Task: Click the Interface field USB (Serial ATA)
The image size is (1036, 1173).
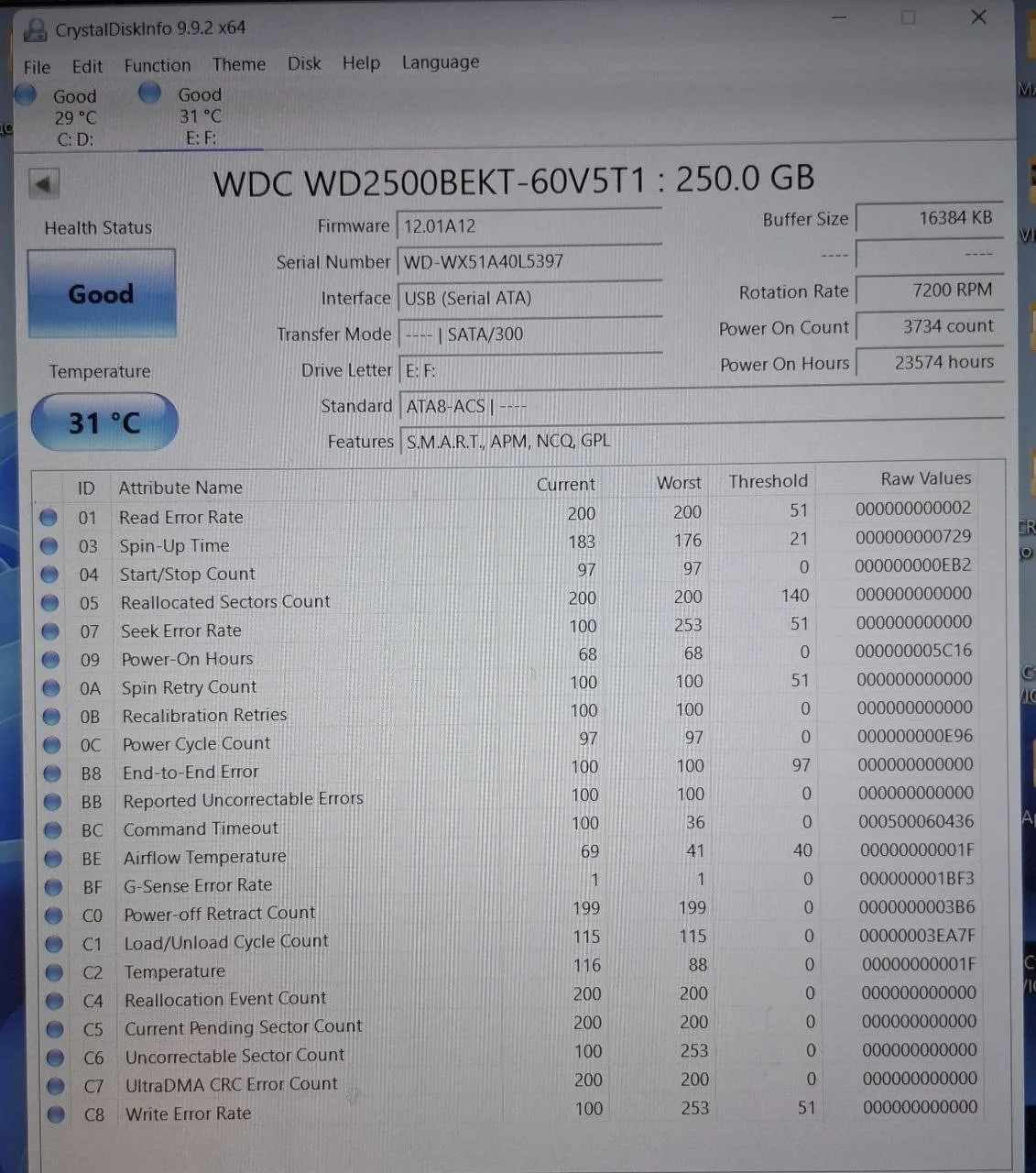Action: tap(529, 298)
